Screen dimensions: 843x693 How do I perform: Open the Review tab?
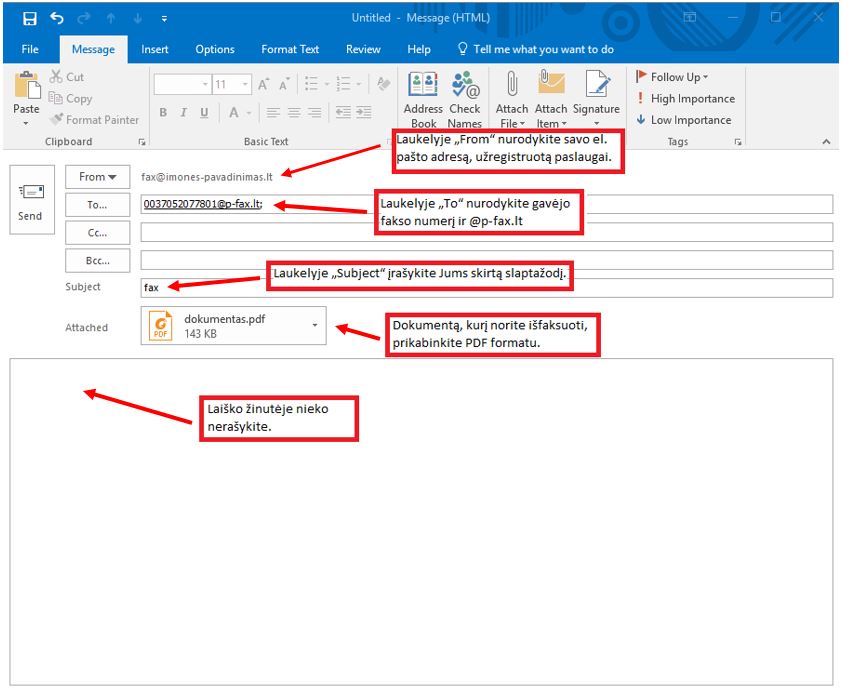coord(363,49)
